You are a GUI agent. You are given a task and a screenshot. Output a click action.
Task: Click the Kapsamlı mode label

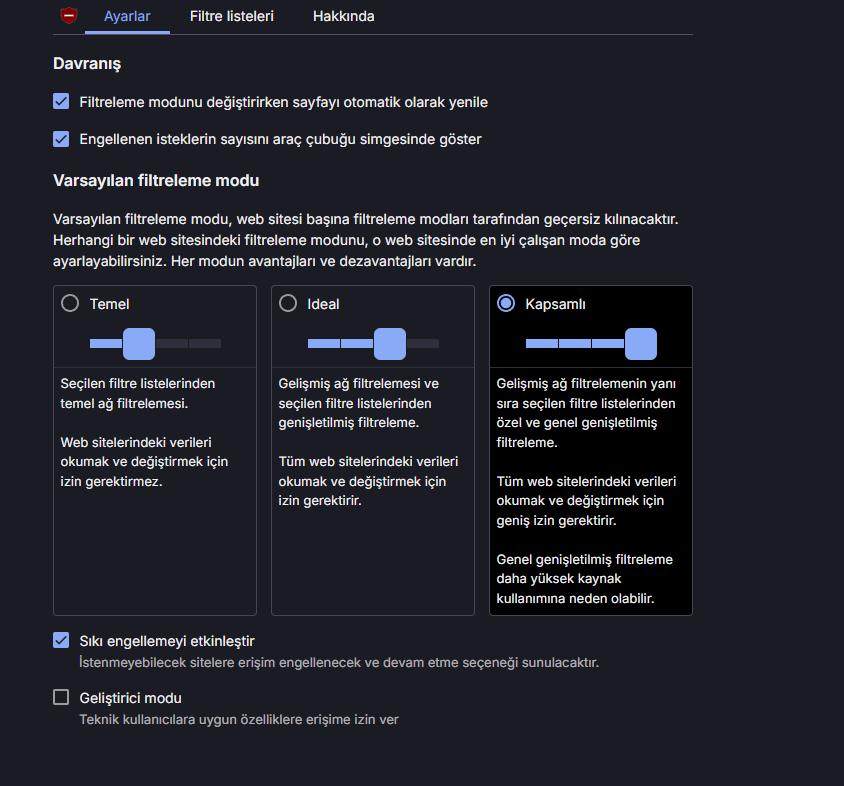coord(555,304)
